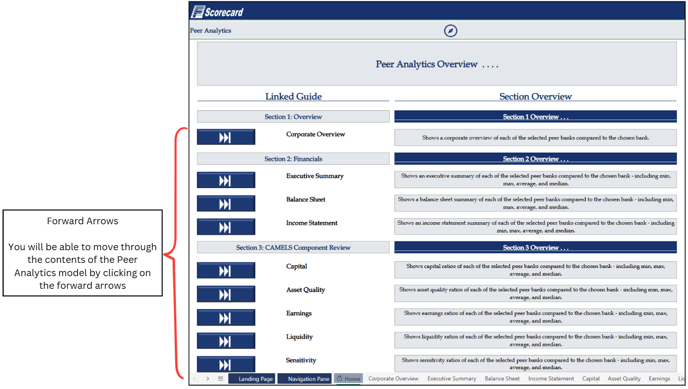Screen dimensions: 688x389
Task: Open the Executive Summary sheet tab
Action: tap(452, 378)
